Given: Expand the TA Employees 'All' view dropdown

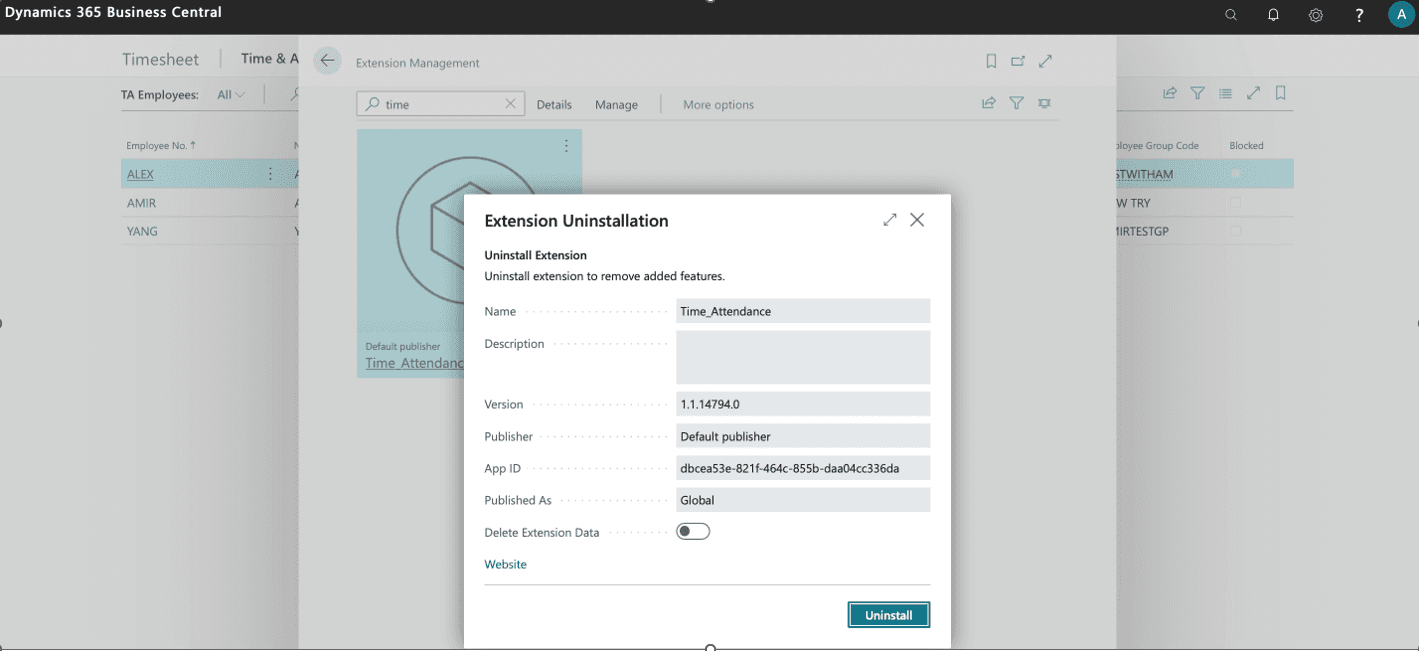Looking at the screenshot, I should click(231, 95).
